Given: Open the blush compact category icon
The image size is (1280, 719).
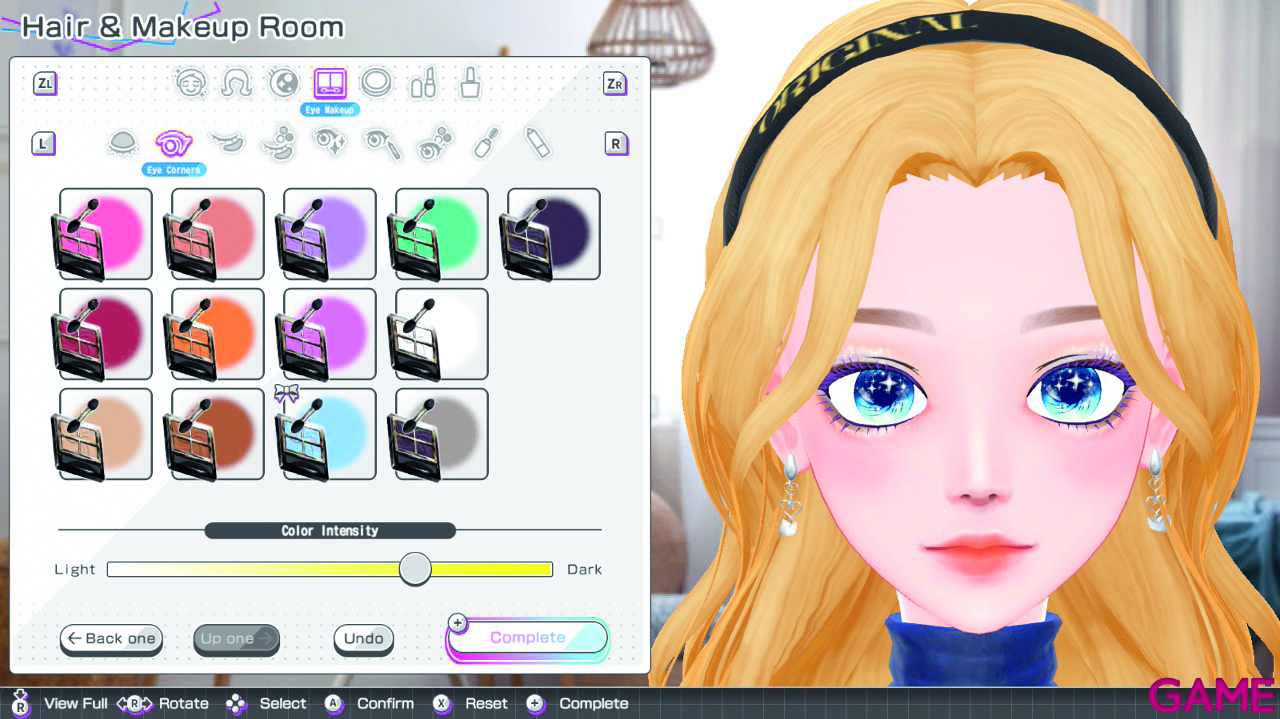Looking at the screenshot, I should (x=377, y=82).
